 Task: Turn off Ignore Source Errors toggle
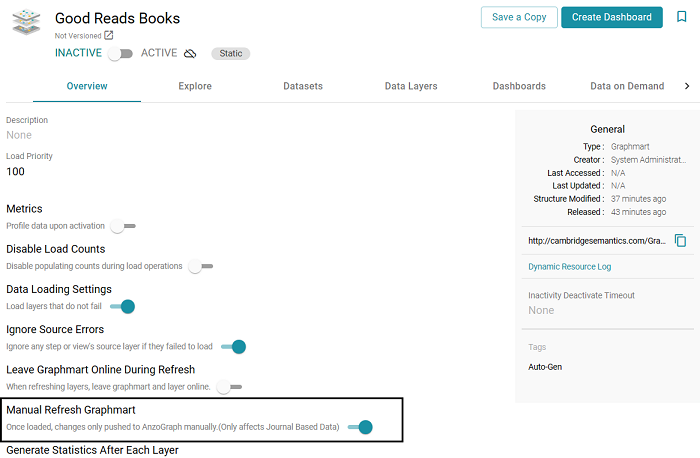[x=233, y=347]
